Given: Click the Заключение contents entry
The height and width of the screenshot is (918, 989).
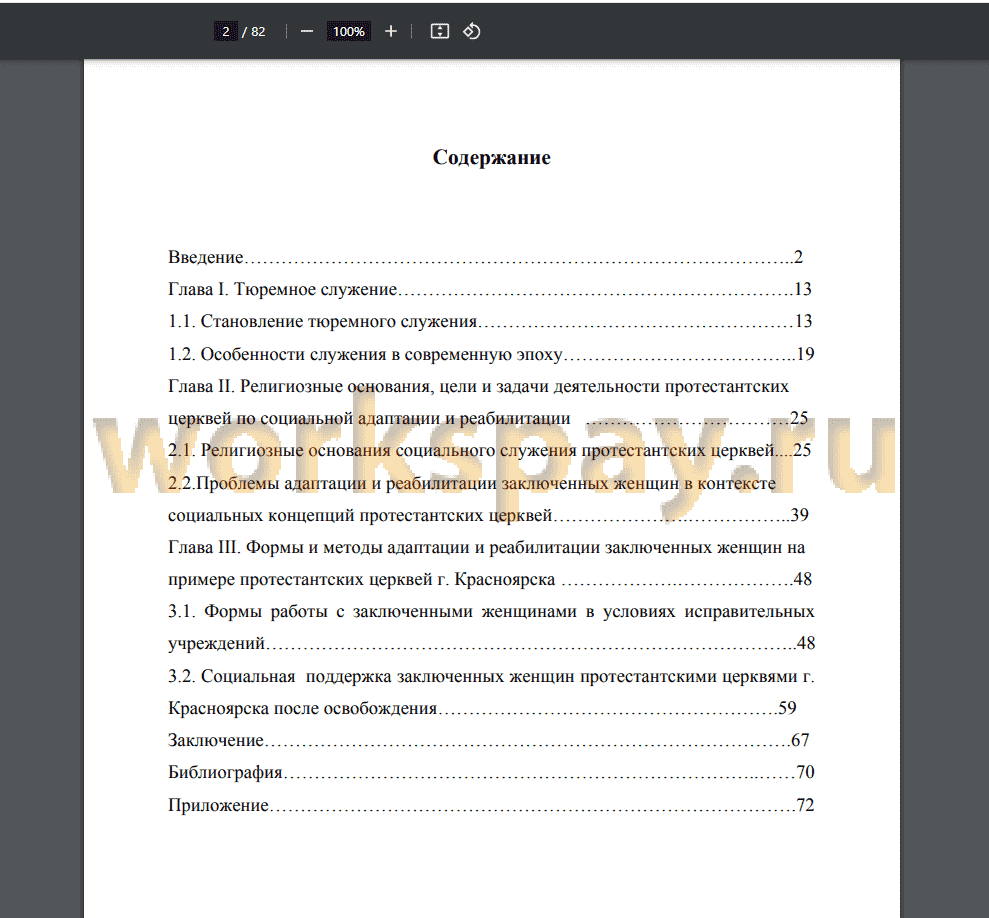Looking at the screenshot, I should tap(488, 740).
